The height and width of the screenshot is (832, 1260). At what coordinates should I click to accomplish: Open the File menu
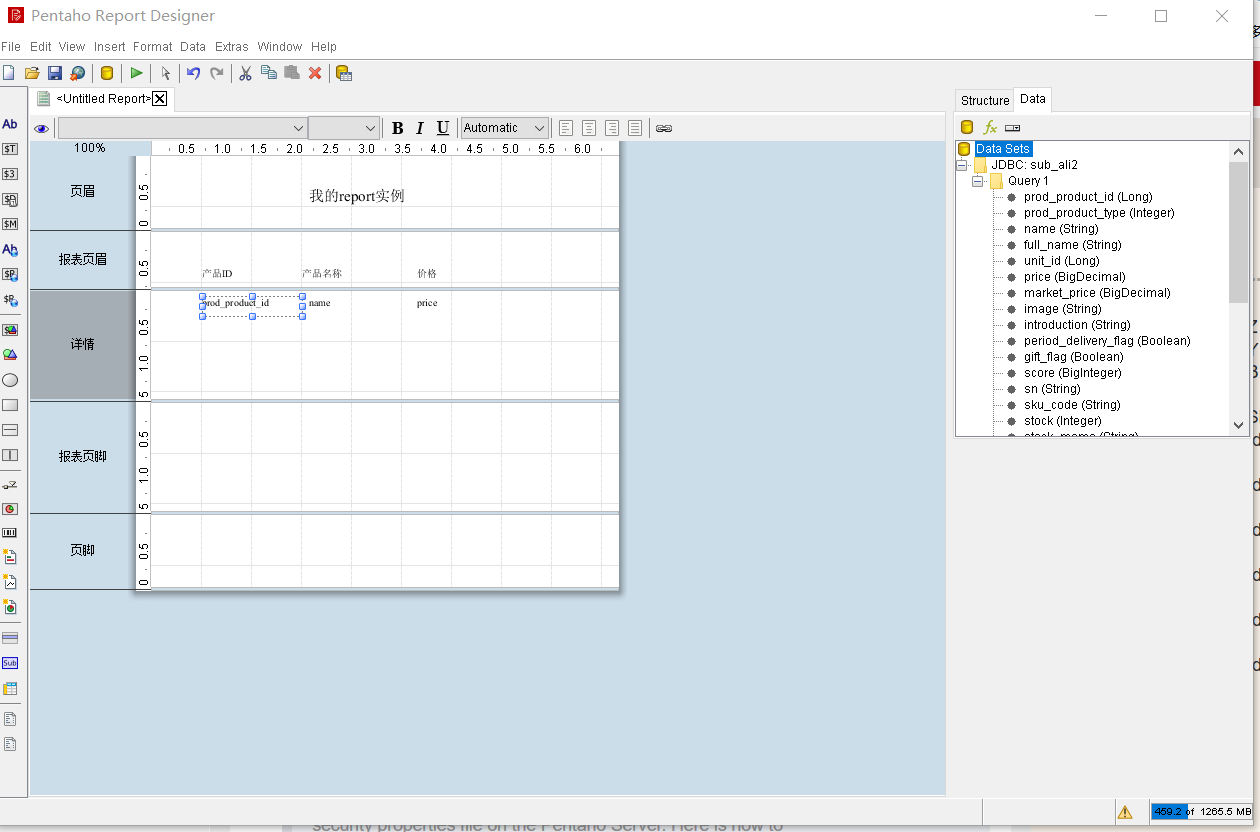click(x=11, y=47)
